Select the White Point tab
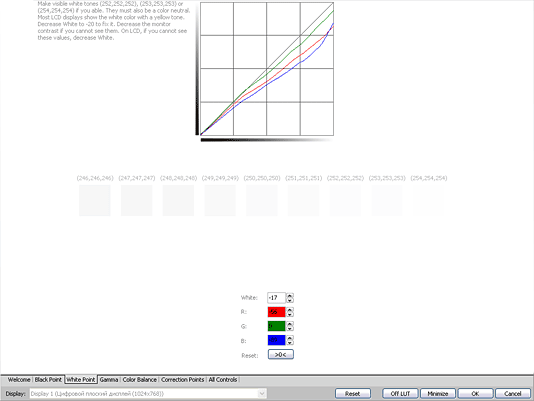This screenshot has width=534, height=401. pyautogui.click(x=81, y=380)
